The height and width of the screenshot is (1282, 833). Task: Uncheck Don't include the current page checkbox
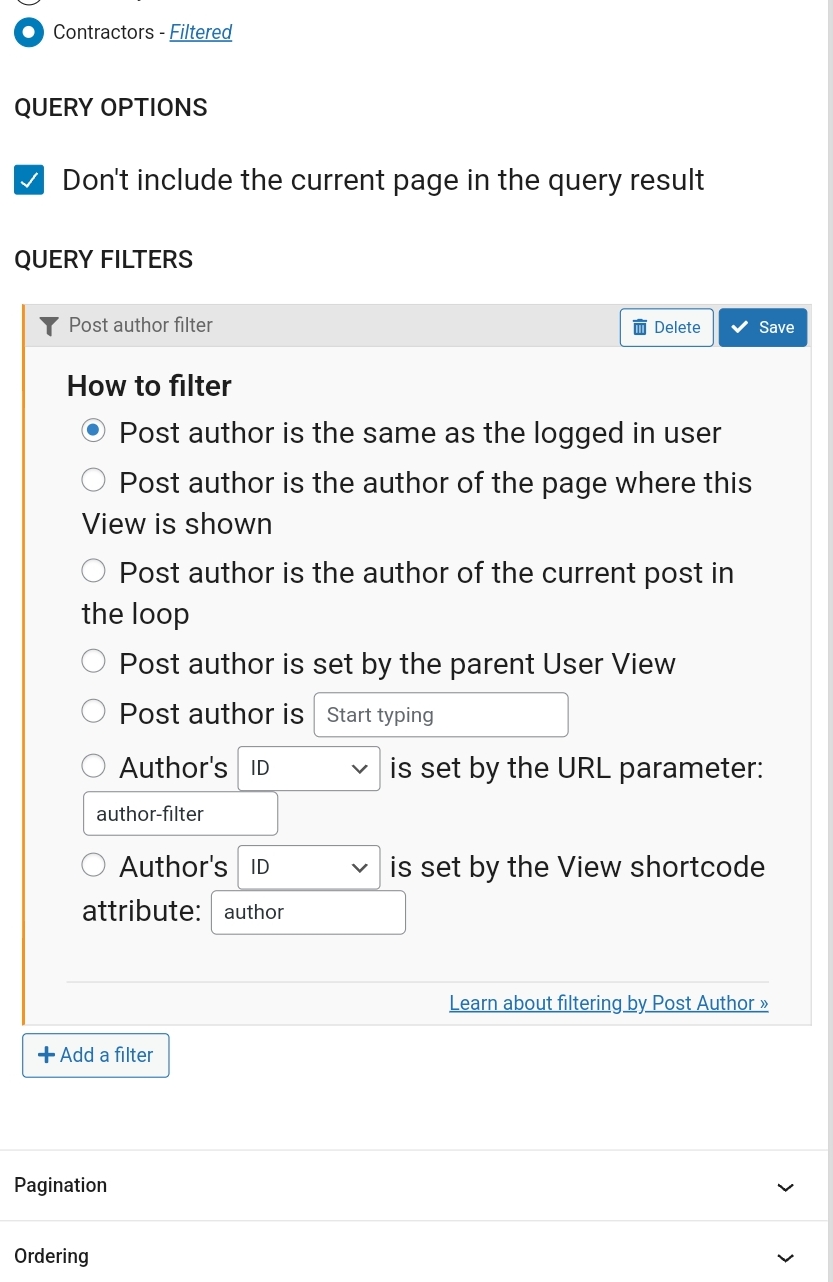click(29, 181)
